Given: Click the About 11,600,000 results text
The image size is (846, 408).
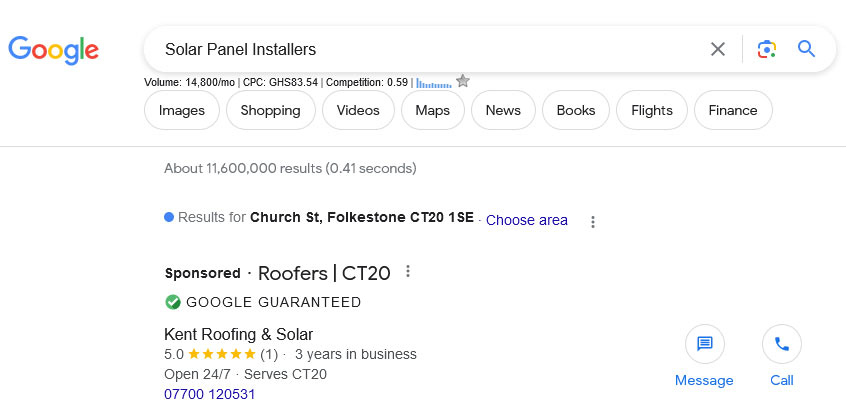Looking at the screenshot, I should point(290,168).
